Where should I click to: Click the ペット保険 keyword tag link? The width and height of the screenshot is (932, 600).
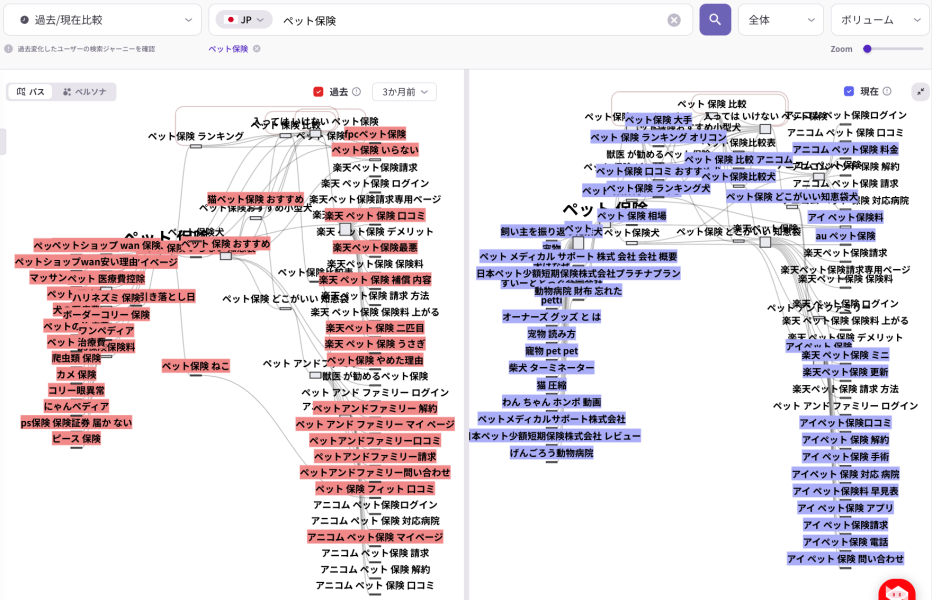(x=228, y=49)
